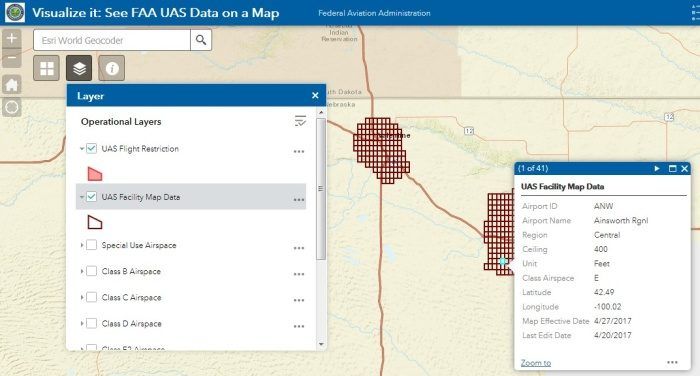
Task: Click the Map Effective Date 4/27/2017 value
Action: [612, 321]
